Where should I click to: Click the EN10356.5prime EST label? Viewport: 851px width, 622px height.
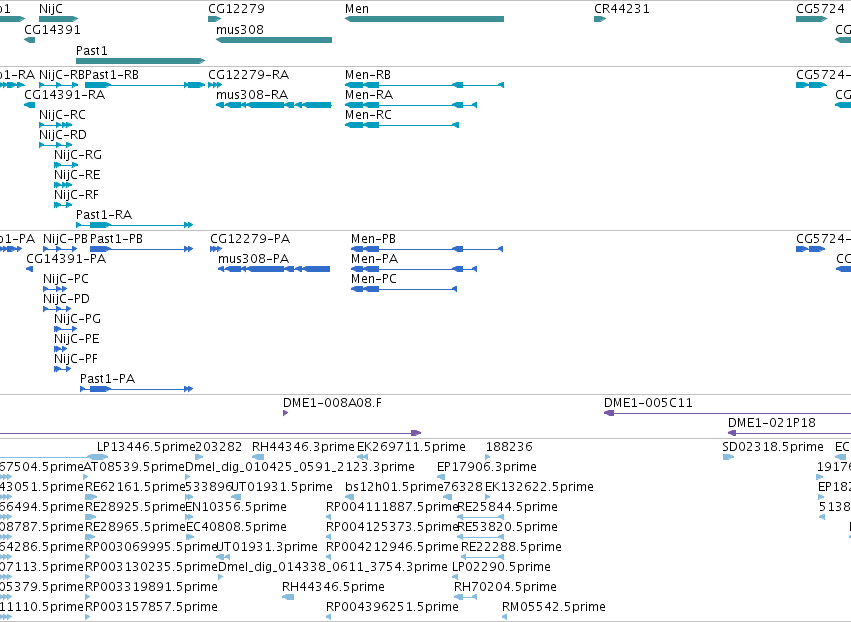[x=236, y=507]
